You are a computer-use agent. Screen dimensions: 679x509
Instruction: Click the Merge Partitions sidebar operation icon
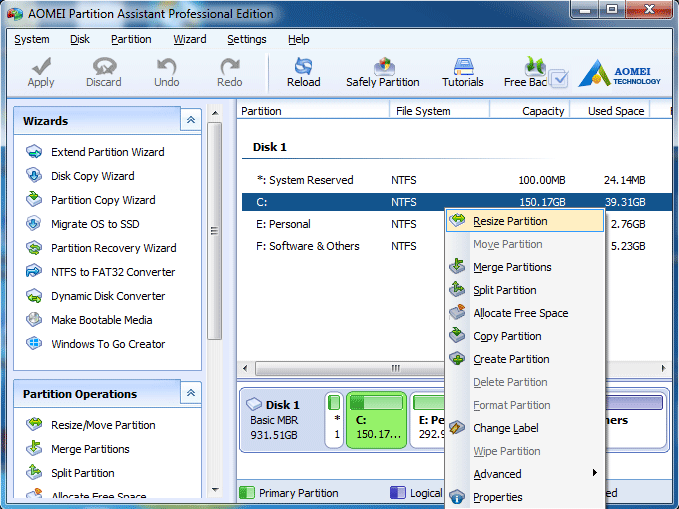[x=34, y=448]
